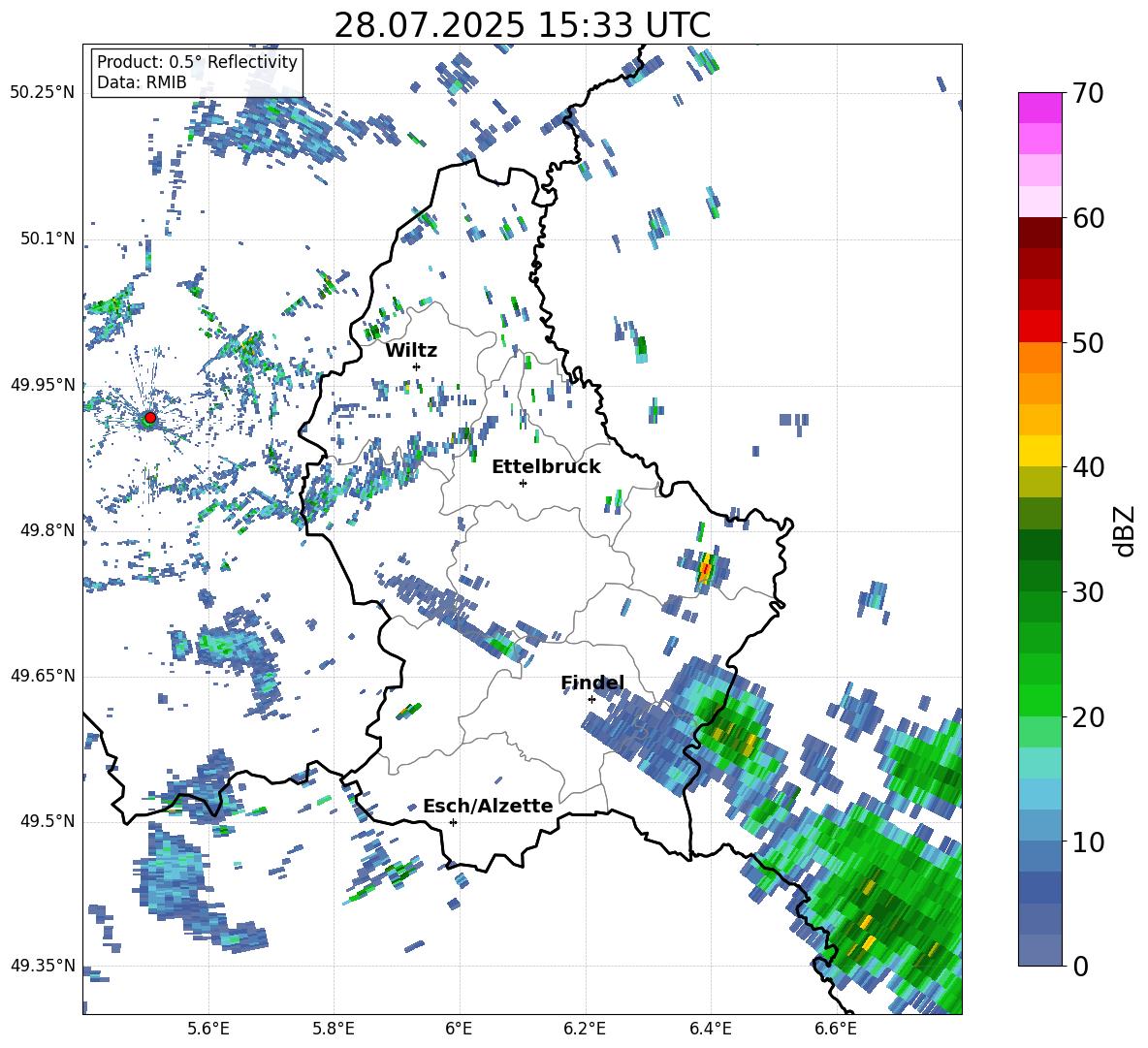Click the 49.5°N latitude label
This screenshot has height=1048, width=1148.
click(48, 821)
